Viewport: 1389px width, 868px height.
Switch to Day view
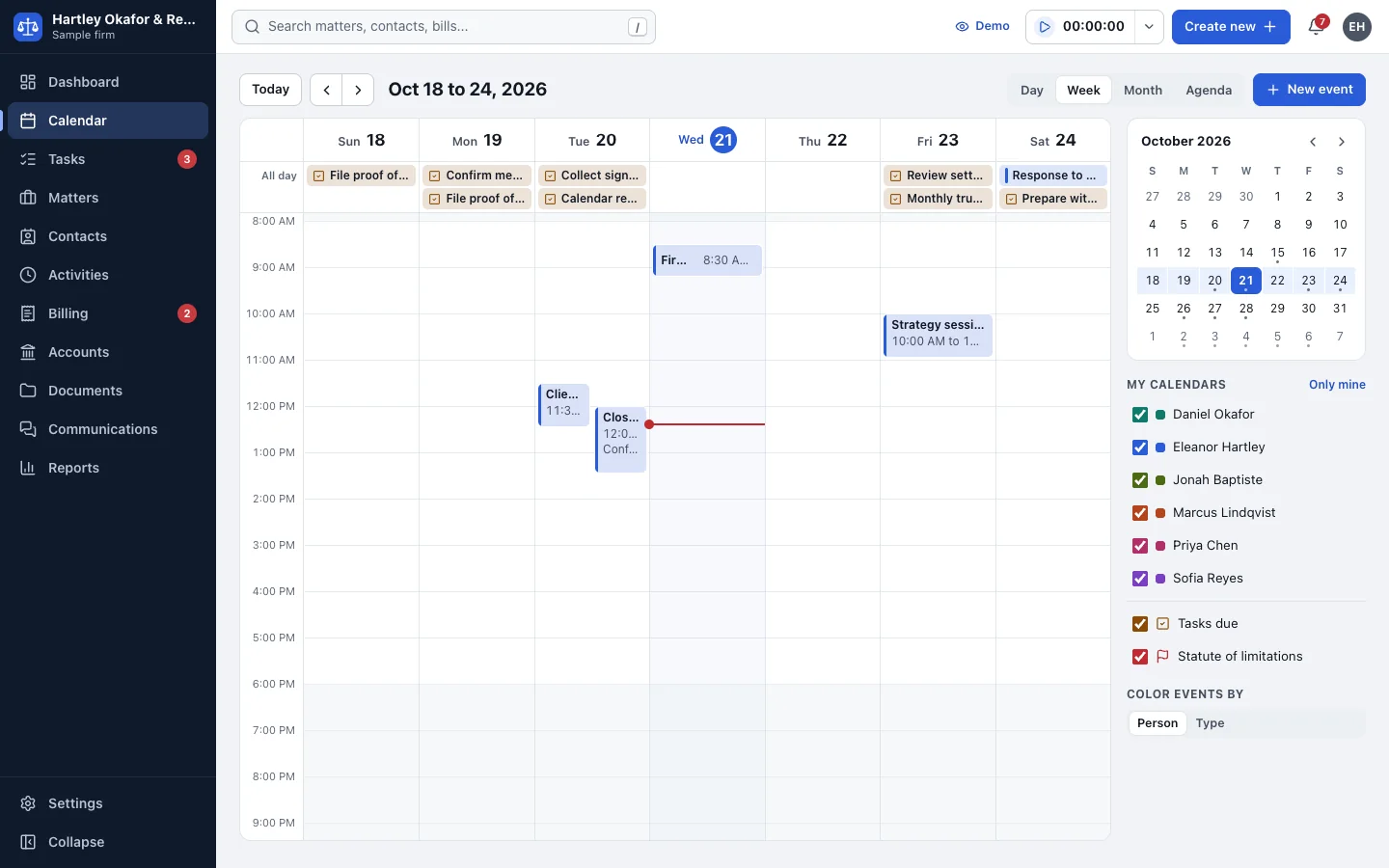[1032, 90]
